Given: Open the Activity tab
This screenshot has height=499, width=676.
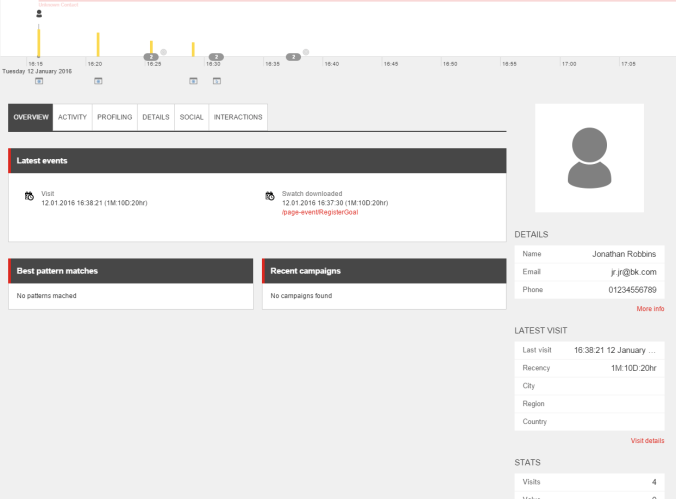Looking at the screenshot, I should (72, 117).
